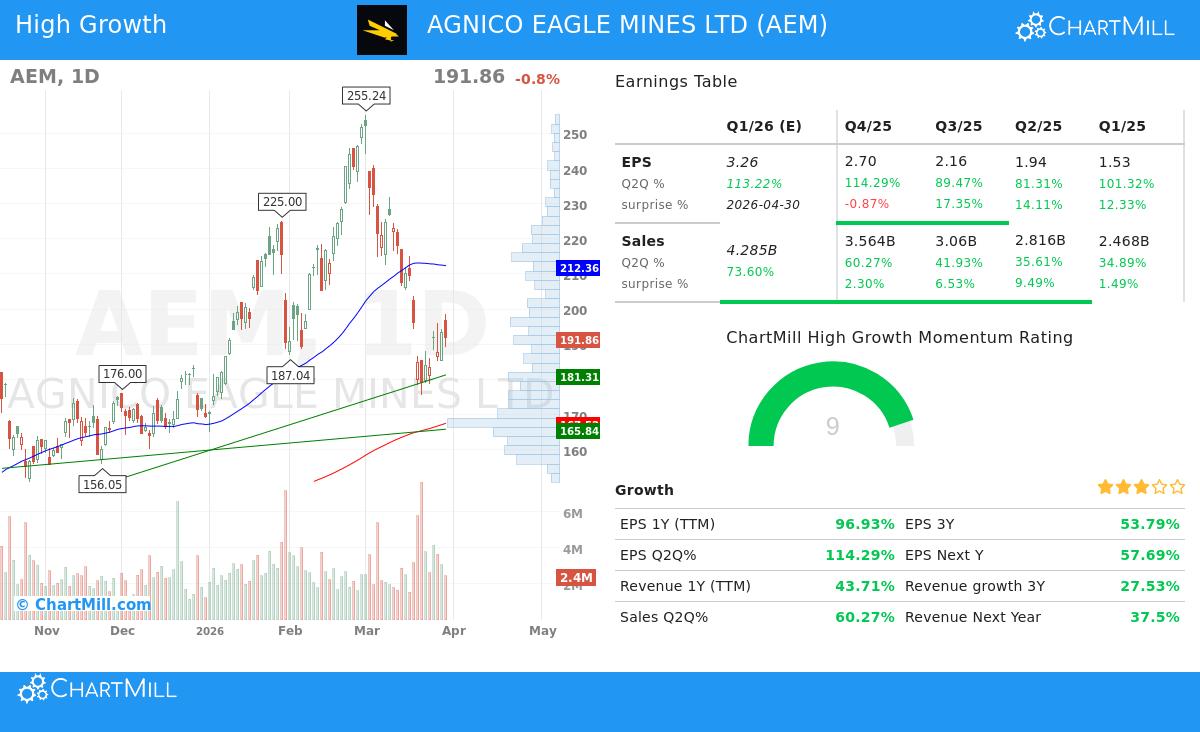The image size is (1200, 732).
Task: Click the red 2.4M volume badge
Action: tap(575, 577)
